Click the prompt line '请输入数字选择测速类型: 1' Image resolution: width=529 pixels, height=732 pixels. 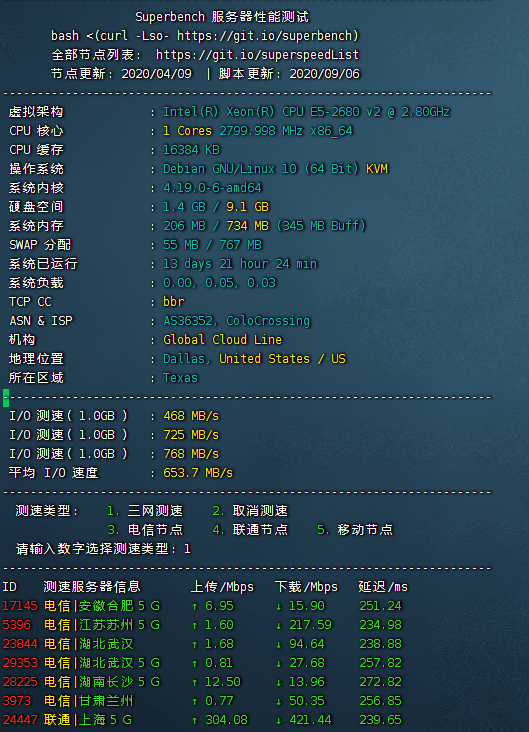pyautogui.click(x=103, y=549)
